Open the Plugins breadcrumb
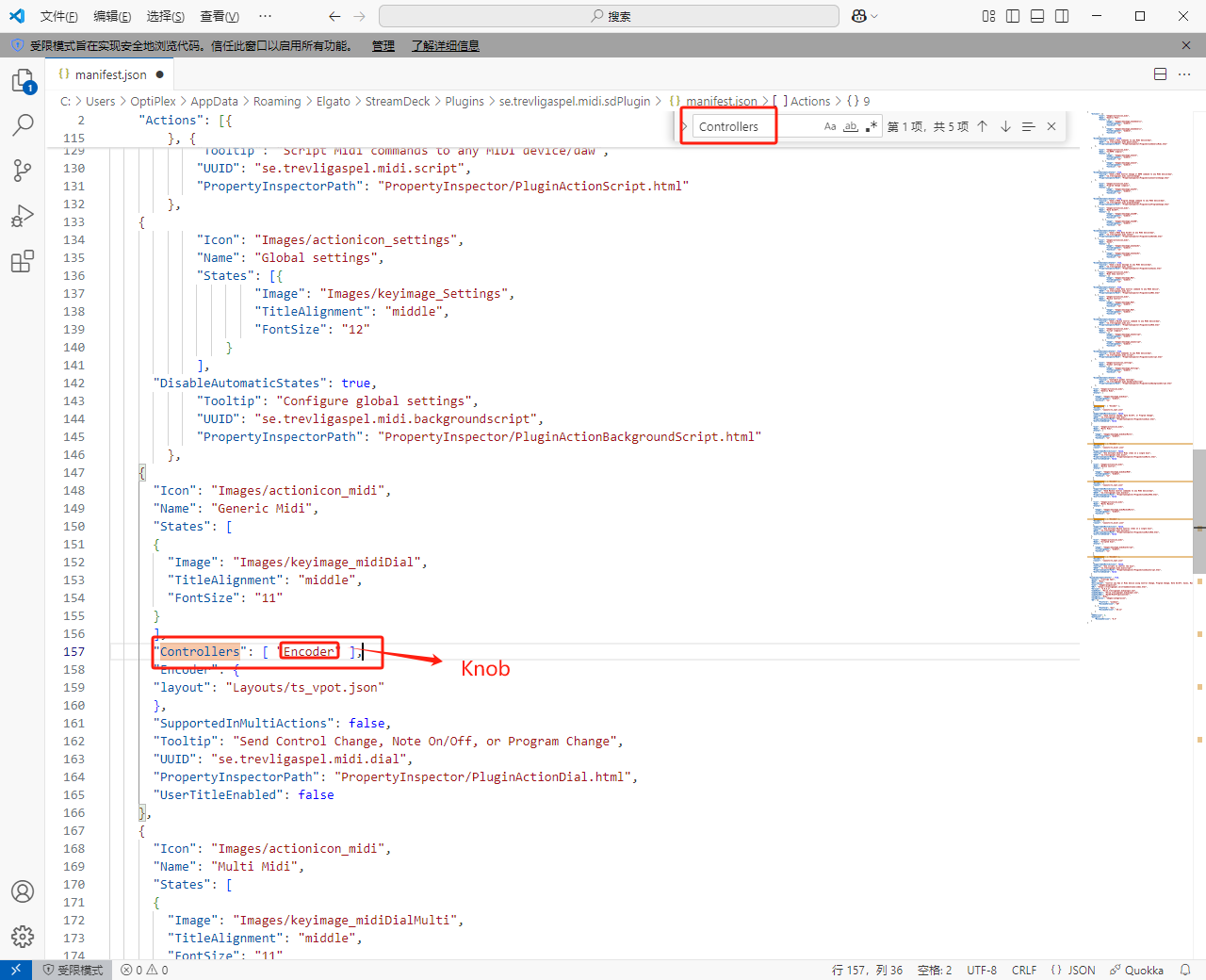The width and height of the screenshot is (1206, 980). (x=464, y=101)
